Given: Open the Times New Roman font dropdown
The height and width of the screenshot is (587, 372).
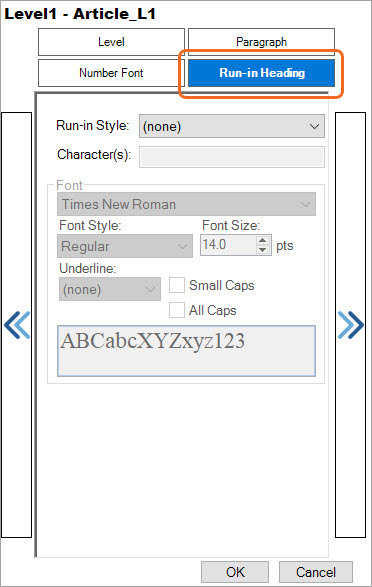Looking at the screenshot, I should 186,204.
